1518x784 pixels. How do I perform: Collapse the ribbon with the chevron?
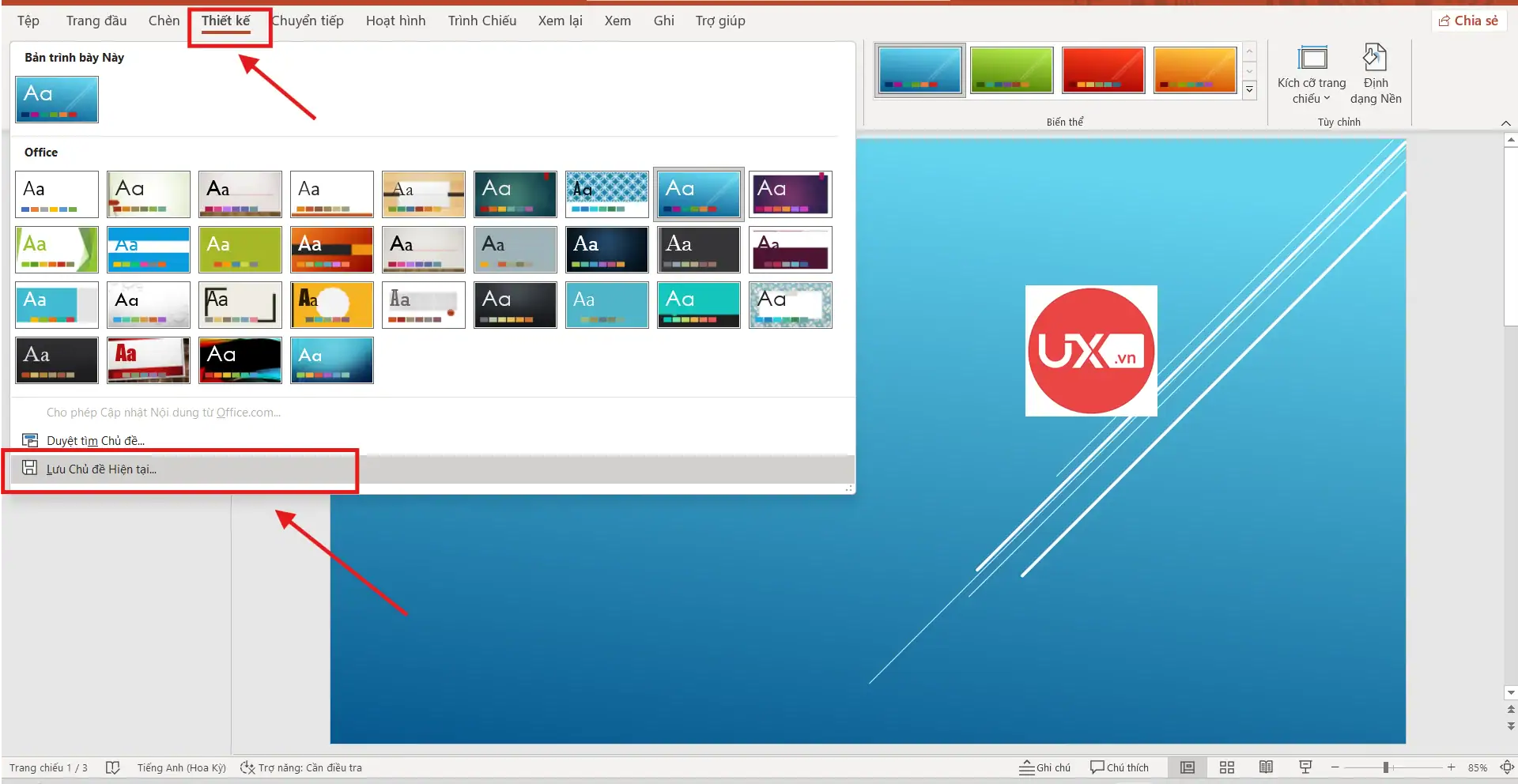tap(1505, 123)
